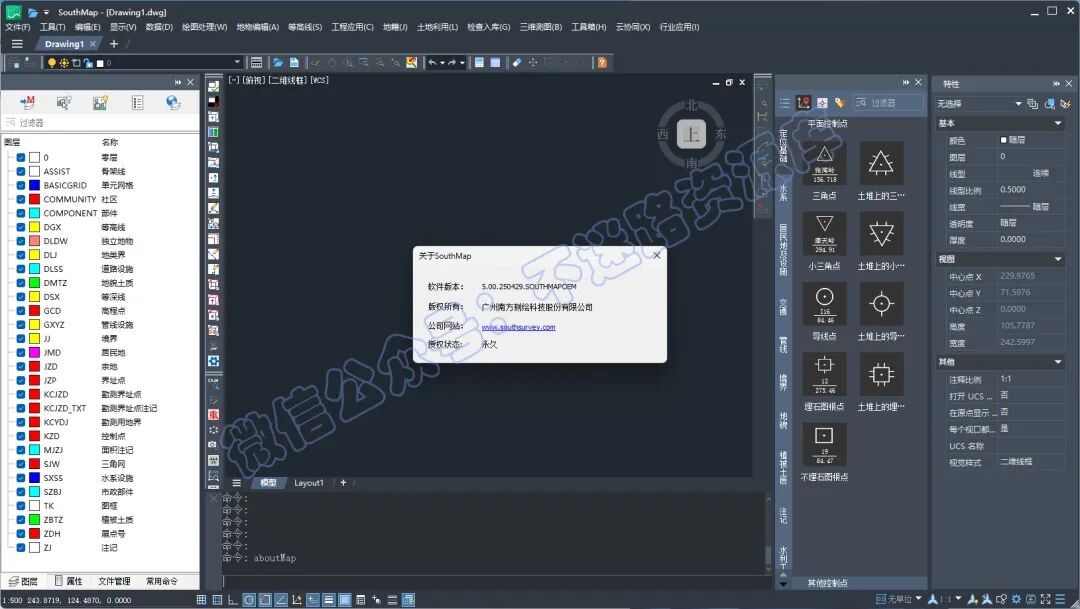
Task: Pick the 不埋石图根点 symbol
Action: point(824,444)
